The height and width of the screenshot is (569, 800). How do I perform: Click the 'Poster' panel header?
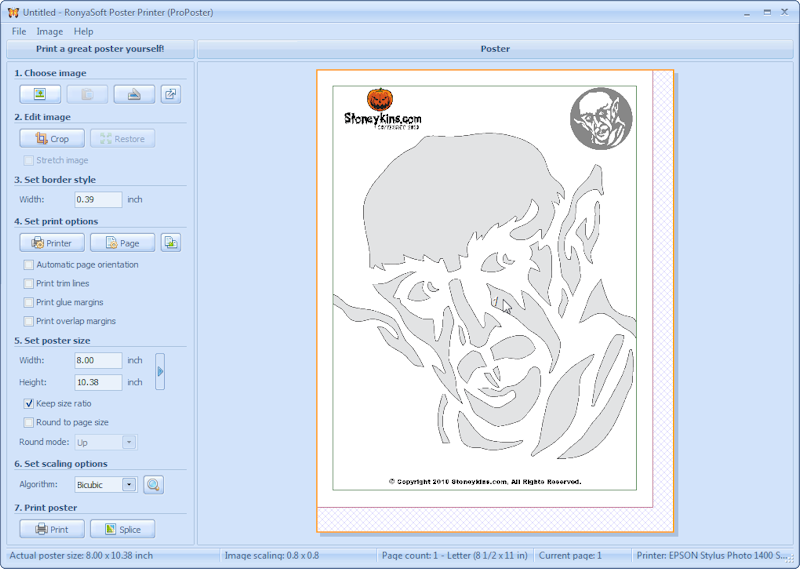click(x=495, y=49)
